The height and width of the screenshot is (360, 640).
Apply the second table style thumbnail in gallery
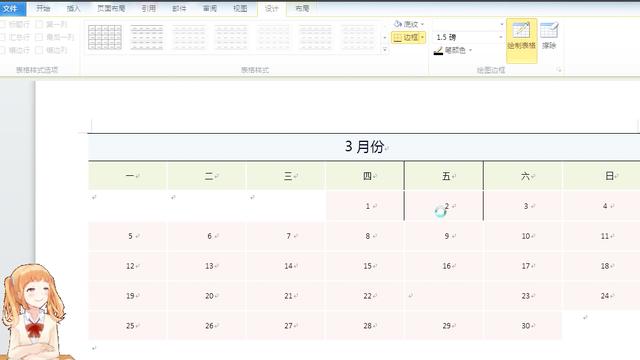pyautogui.click(x=147, y=37)
